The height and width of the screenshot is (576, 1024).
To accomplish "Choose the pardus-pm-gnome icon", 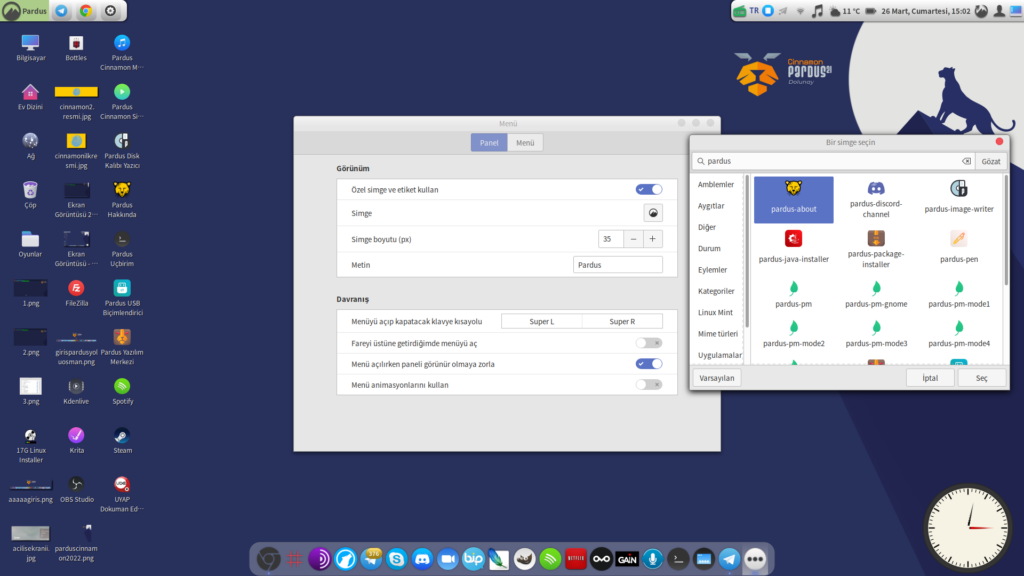I will (876, 294).
